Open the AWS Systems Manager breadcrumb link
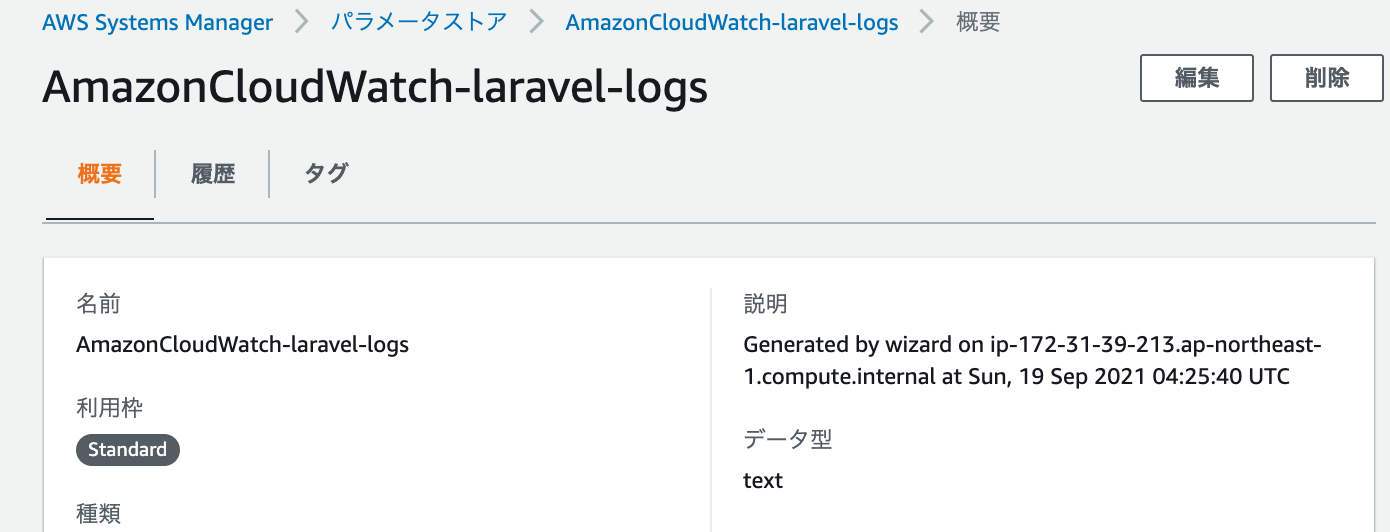Image resolution: width=1390 pixels, height=532 pixels. [157, 22]
